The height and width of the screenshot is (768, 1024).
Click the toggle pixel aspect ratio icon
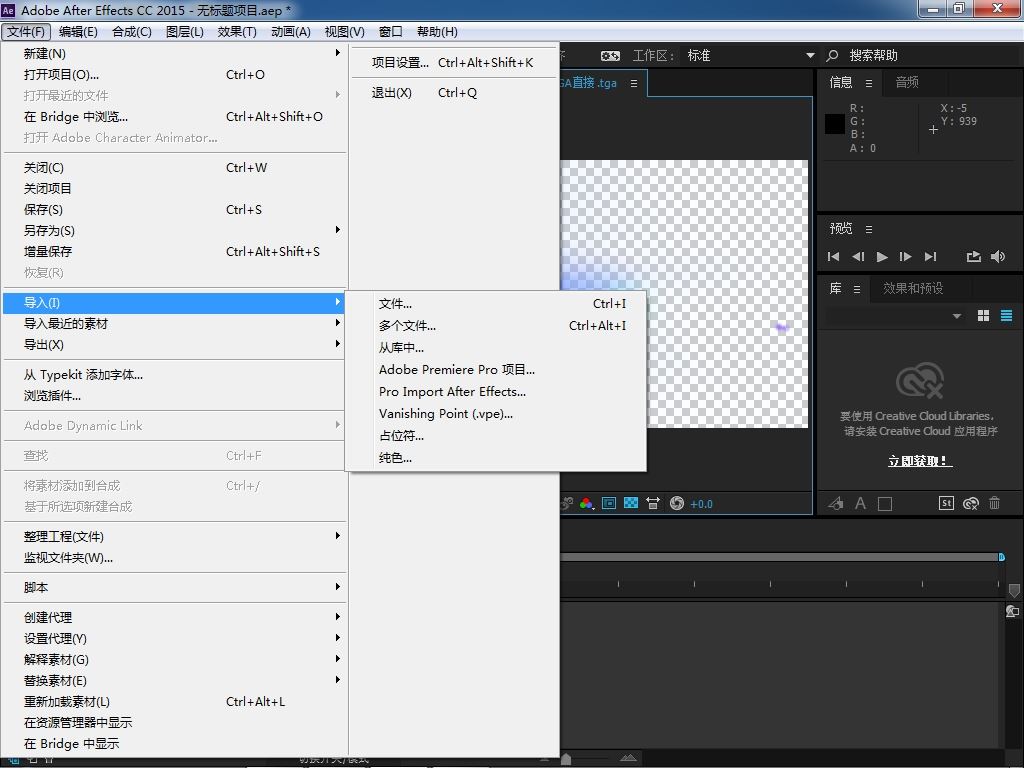point(652,504)
